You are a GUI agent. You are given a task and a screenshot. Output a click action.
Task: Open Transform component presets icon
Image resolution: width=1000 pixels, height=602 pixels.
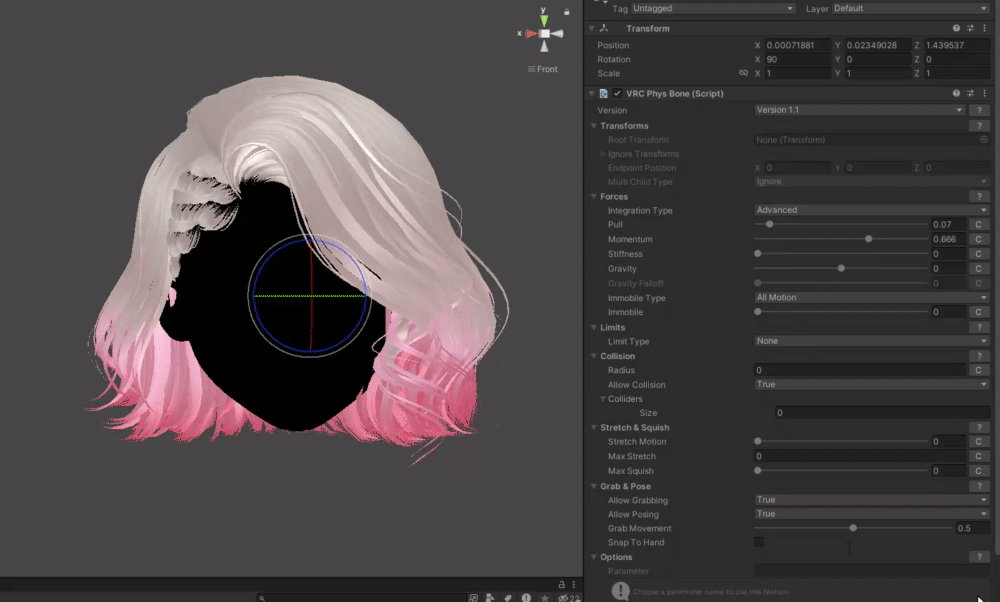969,29
